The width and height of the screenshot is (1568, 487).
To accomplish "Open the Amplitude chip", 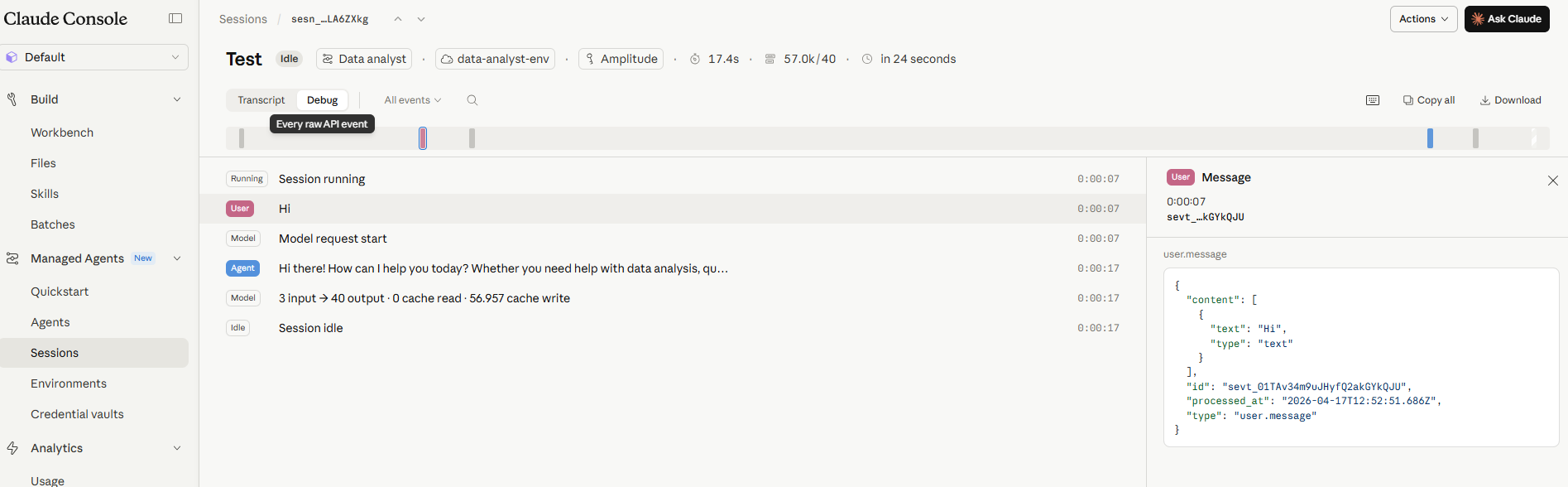I will click(x=621, y=59).
